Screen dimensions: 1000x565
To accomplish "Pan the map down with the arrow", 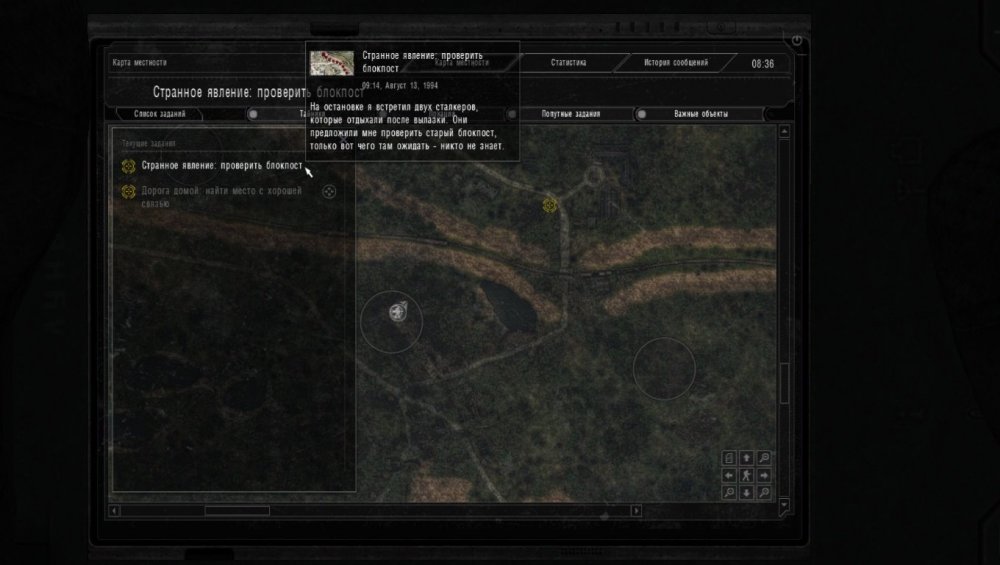I will [x=747, y=493].
